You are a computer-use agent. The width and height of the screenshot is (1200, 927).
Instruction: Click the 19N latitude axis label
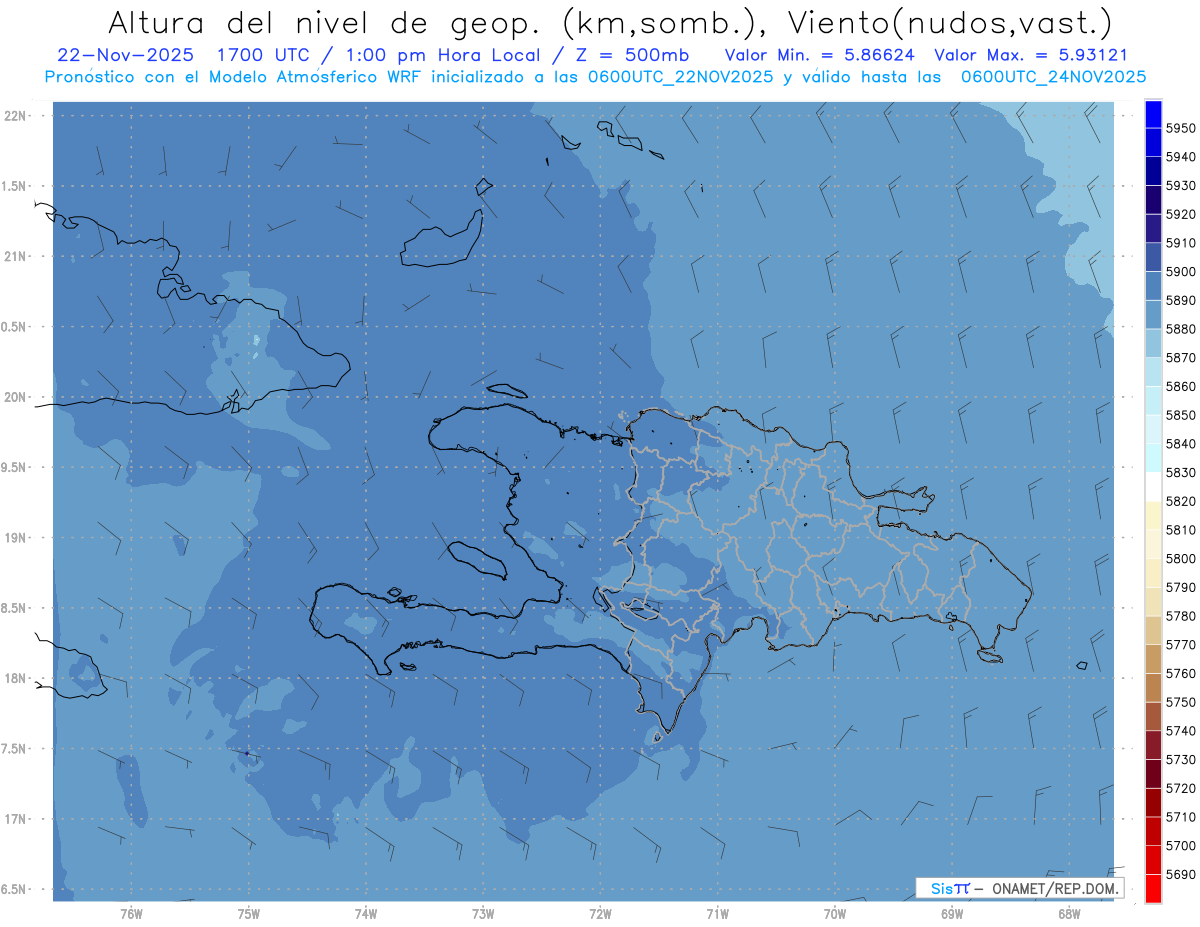point(15,538)
